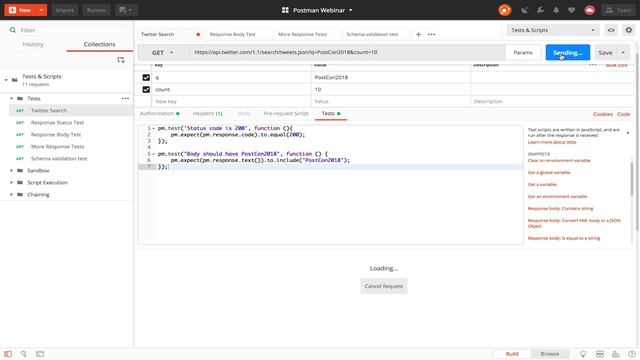Insert snippet Response body: Contains string

[560, 209]
